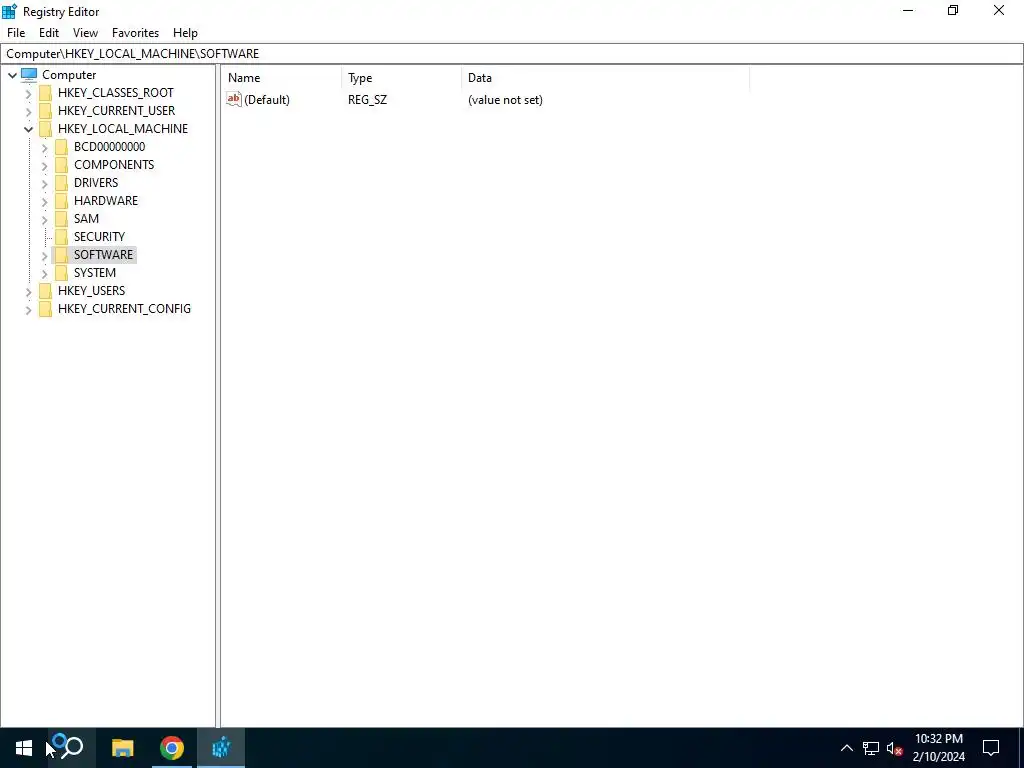This screenshot has height=768, width=1024.
Task: Expand the SYSTEM key
Action: coord(44,273)
